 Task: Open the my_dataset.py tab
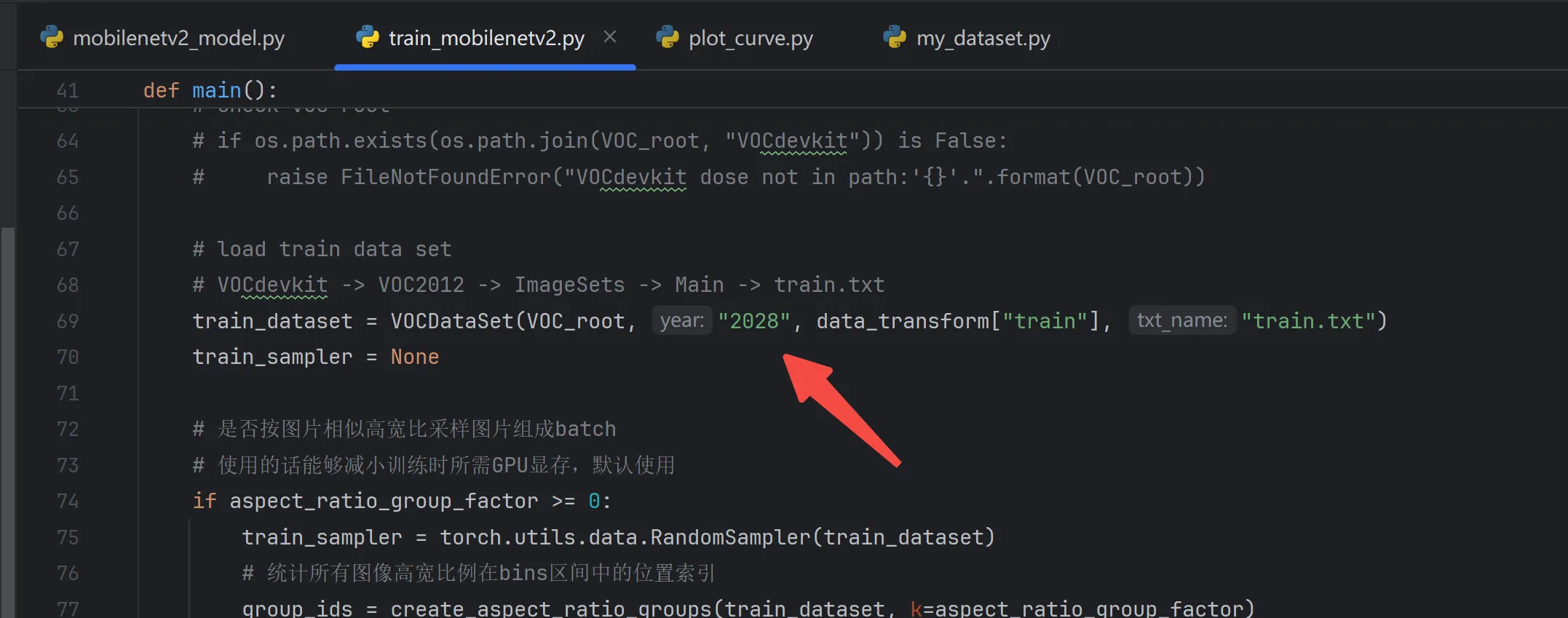[967, 38]
